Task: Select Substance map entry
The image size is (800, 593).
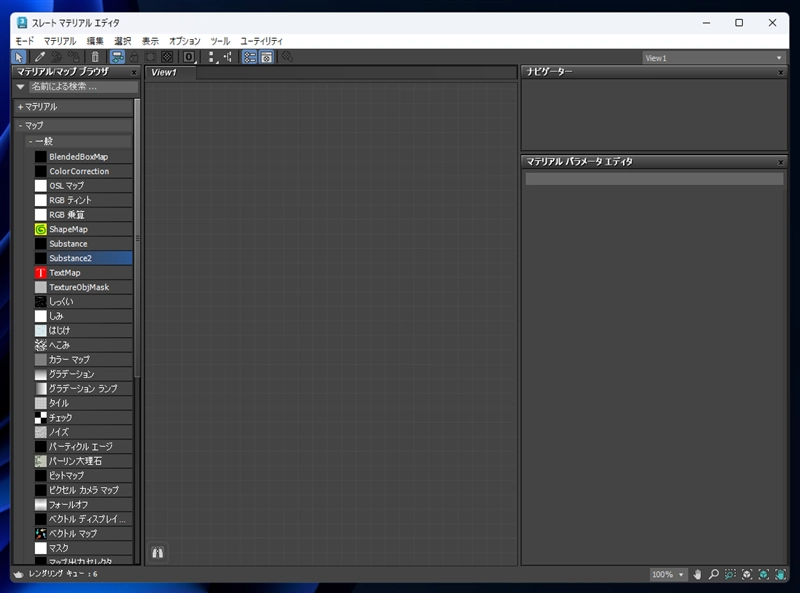Action: (x=83, y=243)
